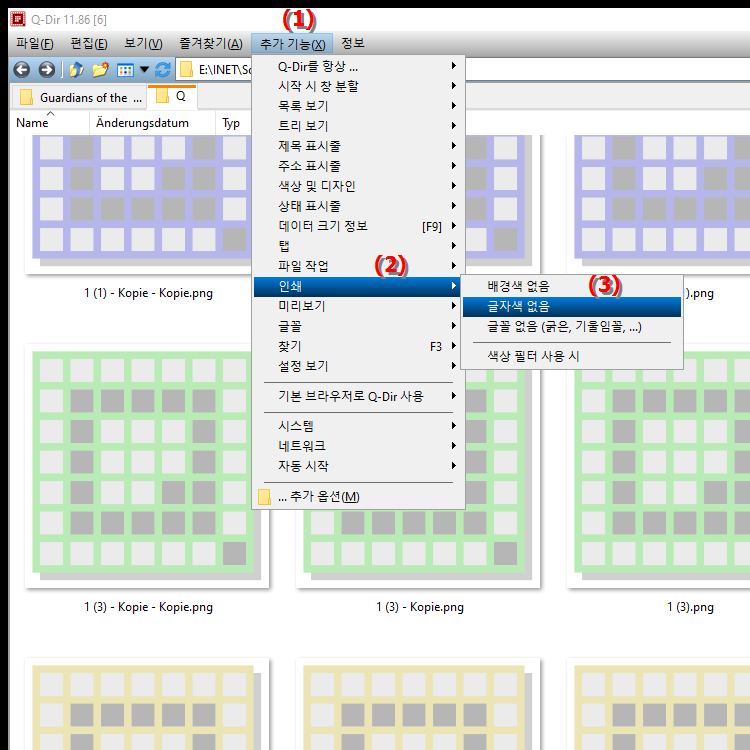
Task: Expand the 색상 및 디자인 submenu
Action: (x=358, y=186)
